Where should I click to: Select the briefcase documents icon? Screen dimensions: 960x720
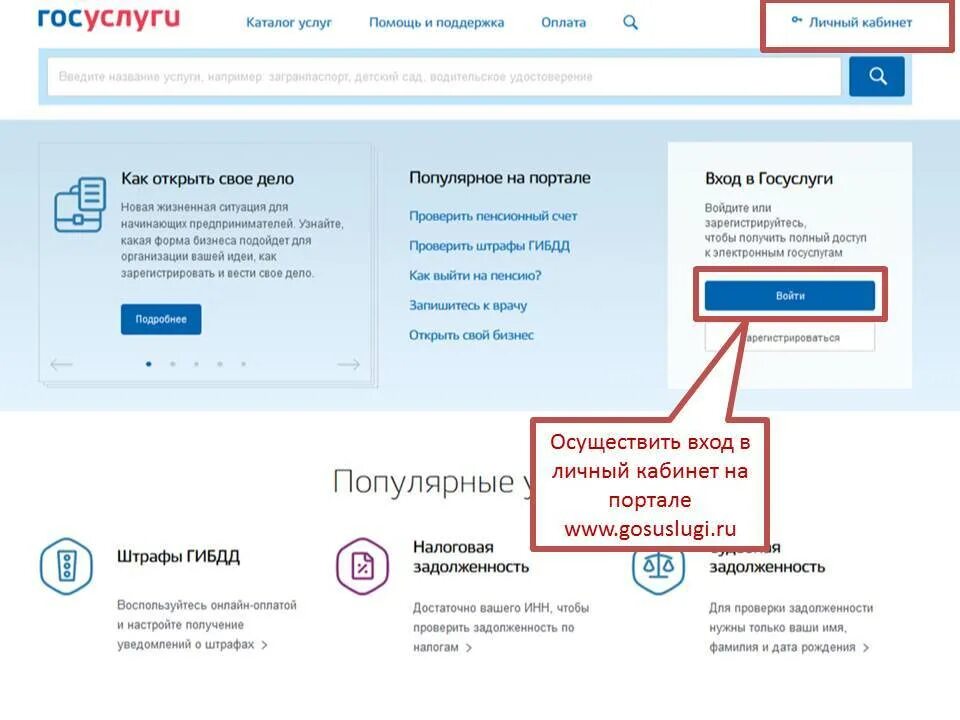[x=80, y=205]
